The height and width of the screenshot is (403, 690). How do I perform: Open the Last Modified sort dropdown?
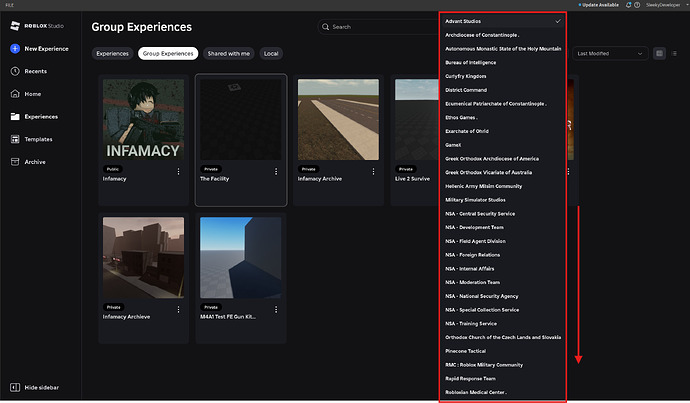tap(610, 54)
